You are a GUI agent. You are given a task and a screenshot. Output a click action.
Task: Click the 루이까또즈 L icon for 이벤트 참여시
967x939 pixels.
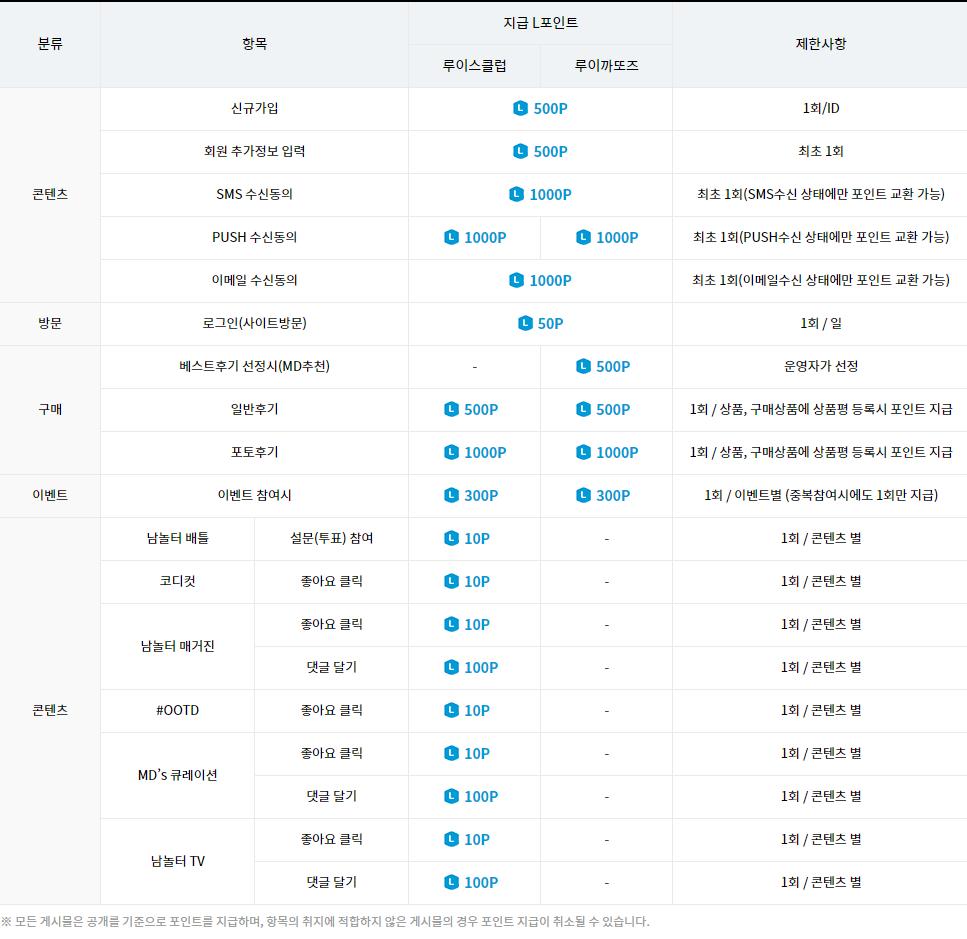click(x=583, y=496)
